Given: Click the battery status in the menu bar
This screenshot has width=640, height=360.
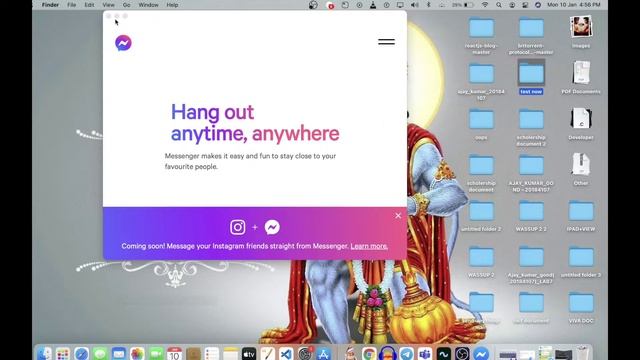Looking at the screenshot, I should [462, 5].
